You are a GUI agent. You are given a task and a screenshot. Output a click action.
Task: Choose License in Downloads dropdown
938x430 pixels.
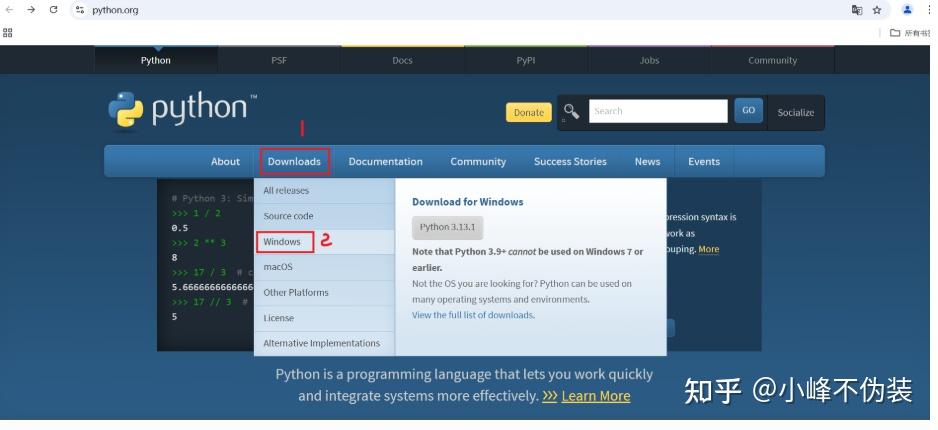(x=324, y=318)
